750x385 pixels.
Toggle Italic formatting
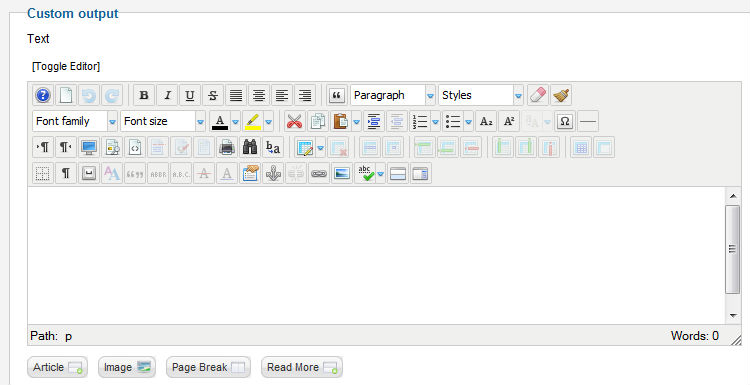[x=167, y=95]
